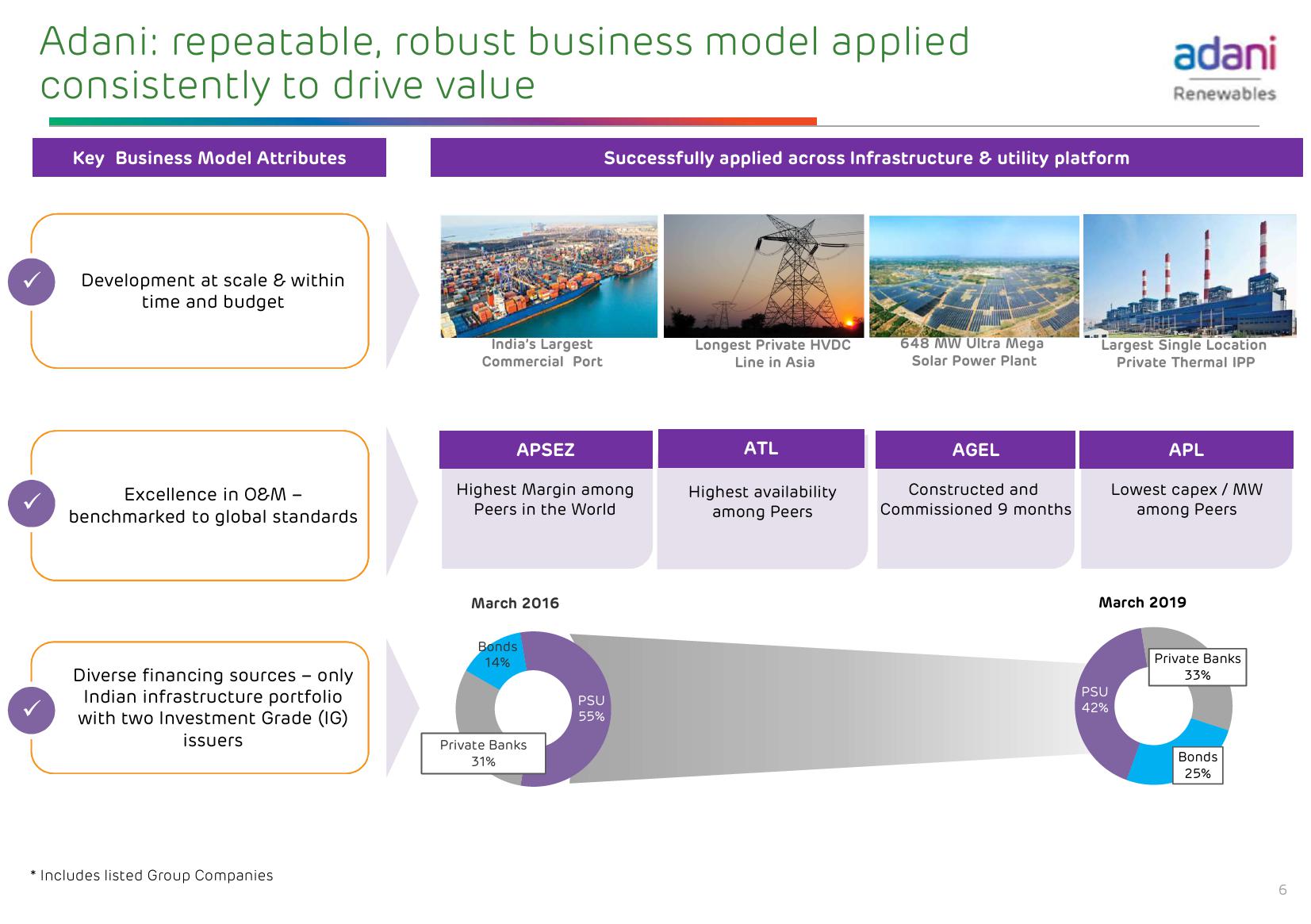The width and height of the screenshot is (1311, 924).
Task: Click the page number 6
Action: click(x=1282, y=890)
